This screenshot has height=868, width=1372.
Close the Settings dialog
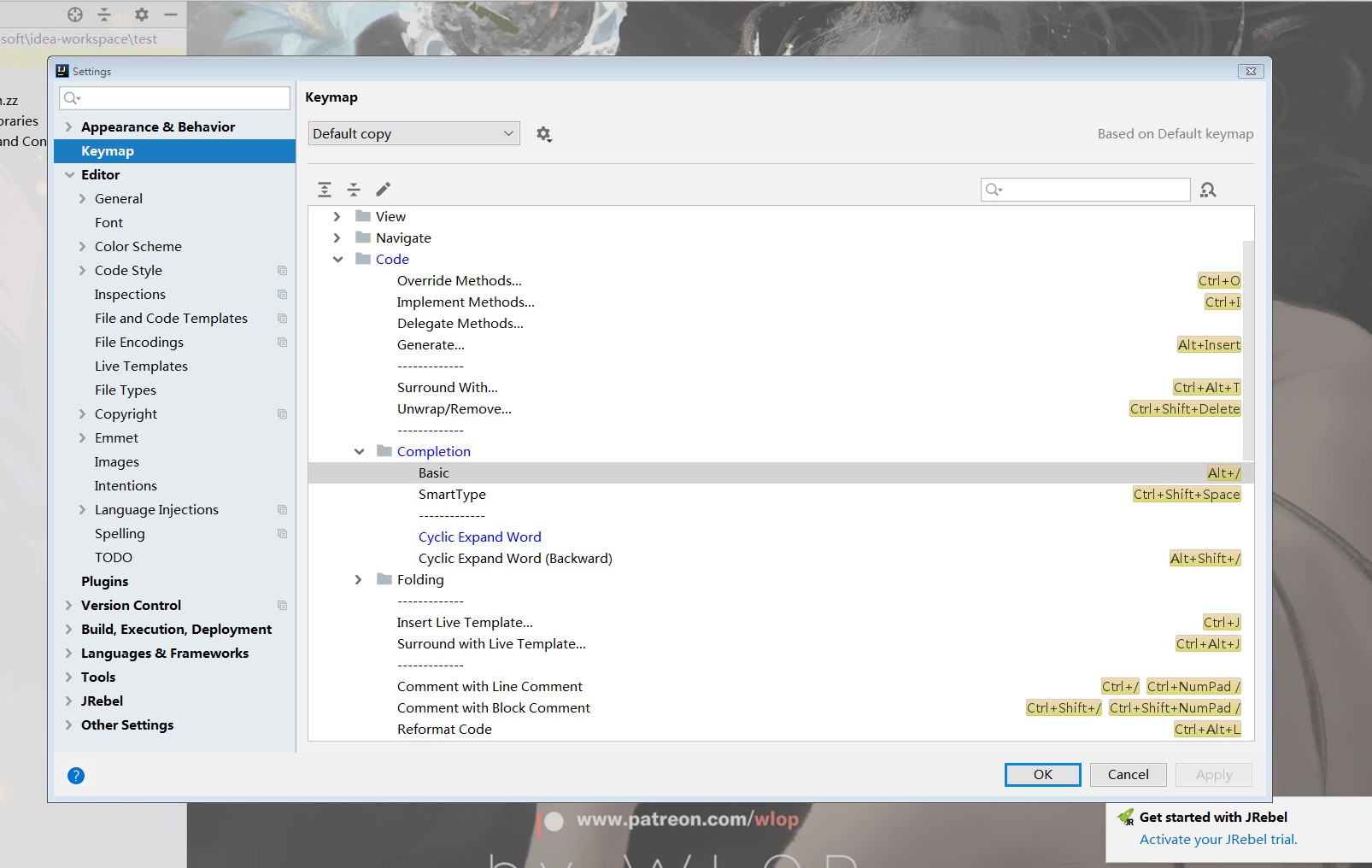pos(1251,71)
